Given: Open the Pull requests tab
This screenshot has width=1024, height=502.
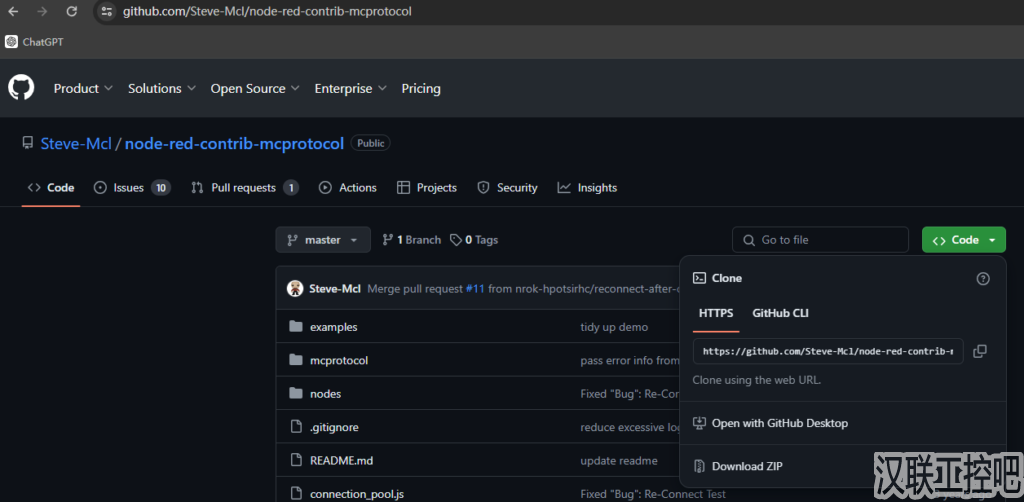Looking at the screenshot, I should coord(245,187).
